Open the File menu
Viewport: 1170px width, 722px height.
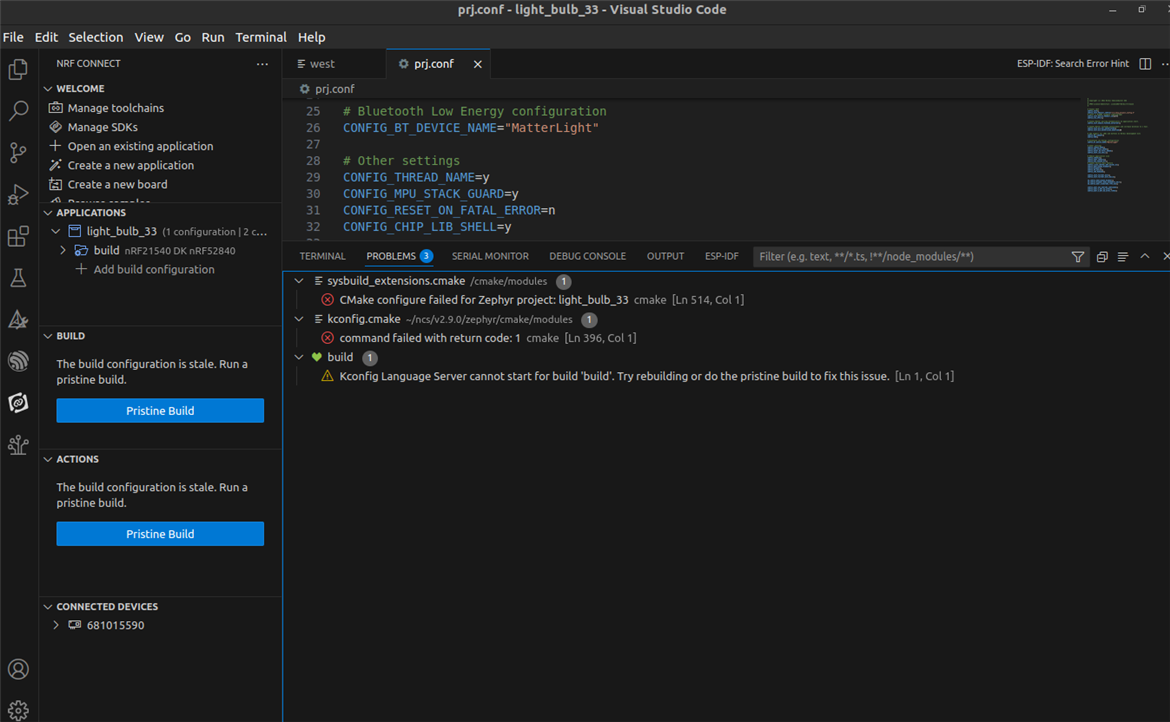point(13,37)
